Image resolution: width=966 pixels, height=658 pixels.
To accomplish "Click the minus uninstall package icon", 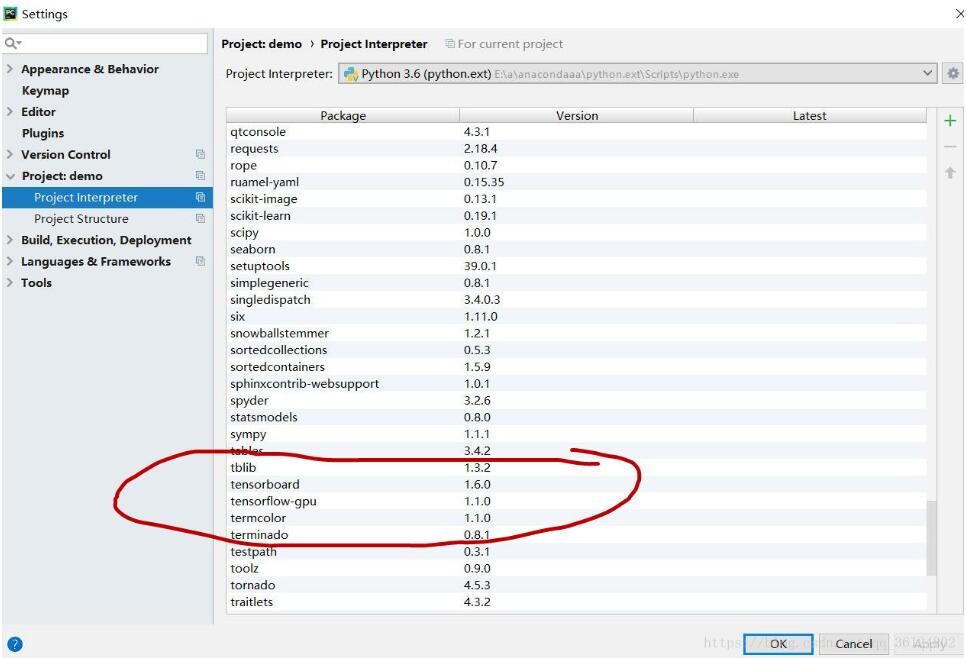I will pyautogui.click(x=950, y=147).
